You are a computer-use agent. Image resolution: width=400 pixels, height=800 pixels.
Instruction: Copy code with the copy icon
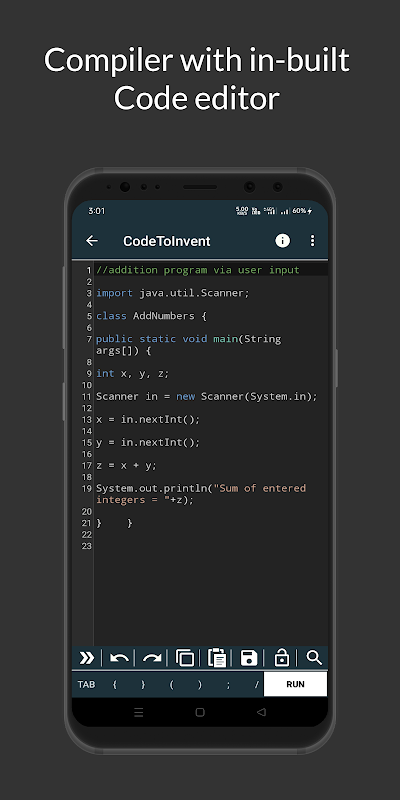coord(185,658)
